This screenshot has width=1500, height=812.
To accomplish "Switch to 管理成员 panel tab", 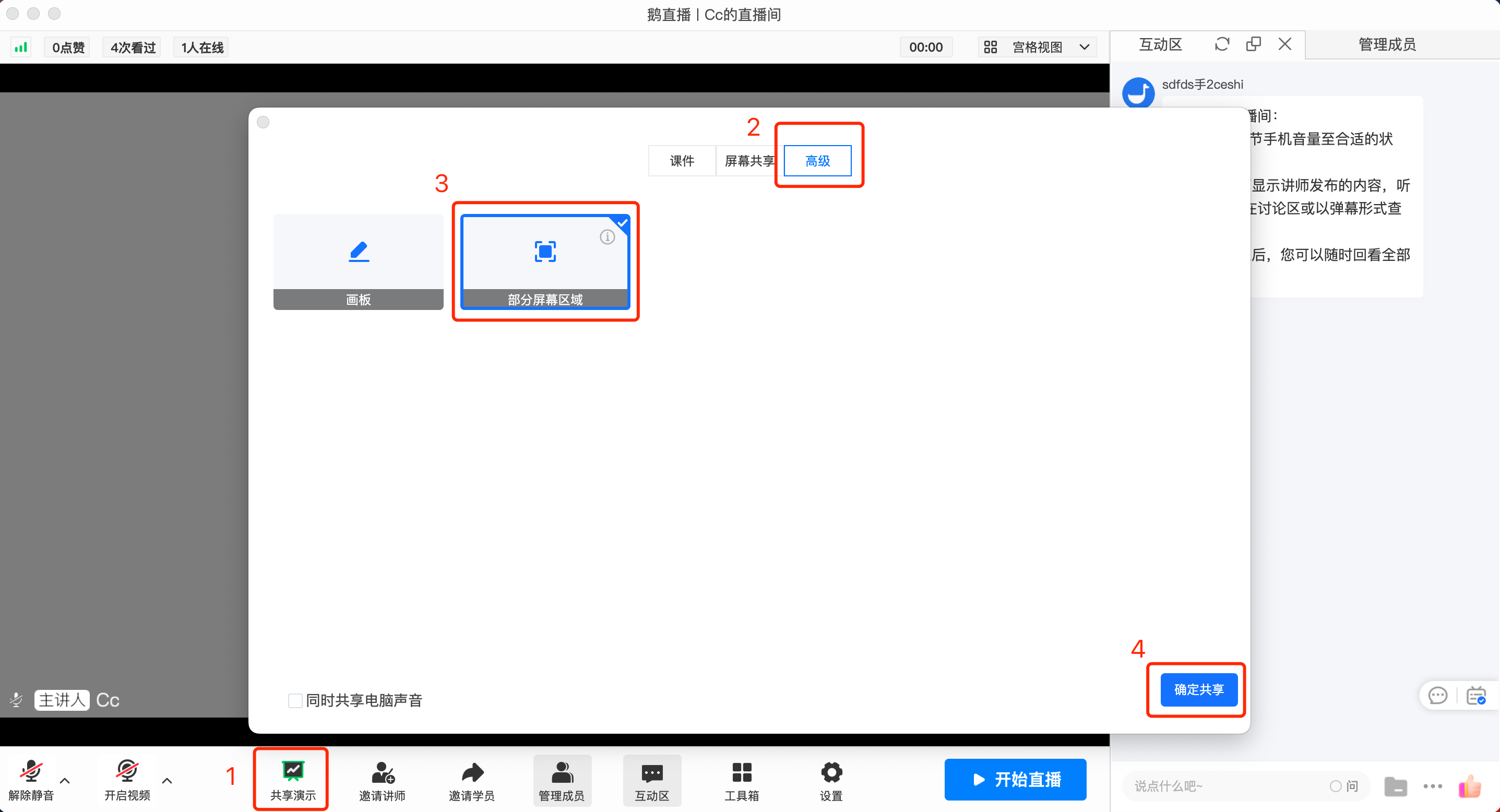I will click(x=1387, y=45).
